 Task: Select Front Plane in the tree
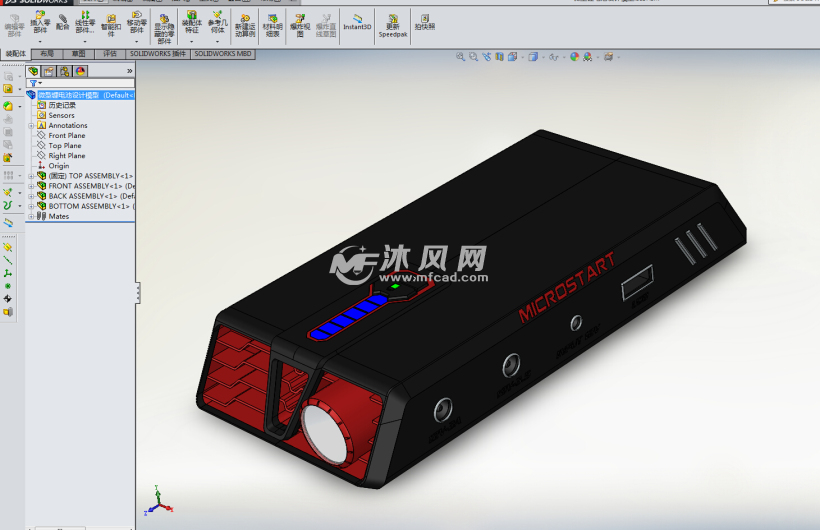coord(61,136)
